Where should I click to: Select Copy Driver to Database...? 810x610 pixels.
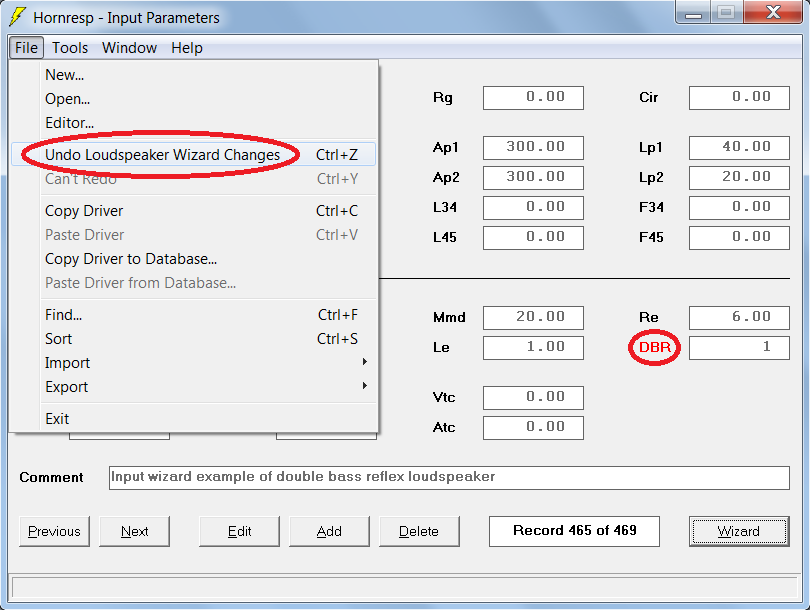coord(193,259)
